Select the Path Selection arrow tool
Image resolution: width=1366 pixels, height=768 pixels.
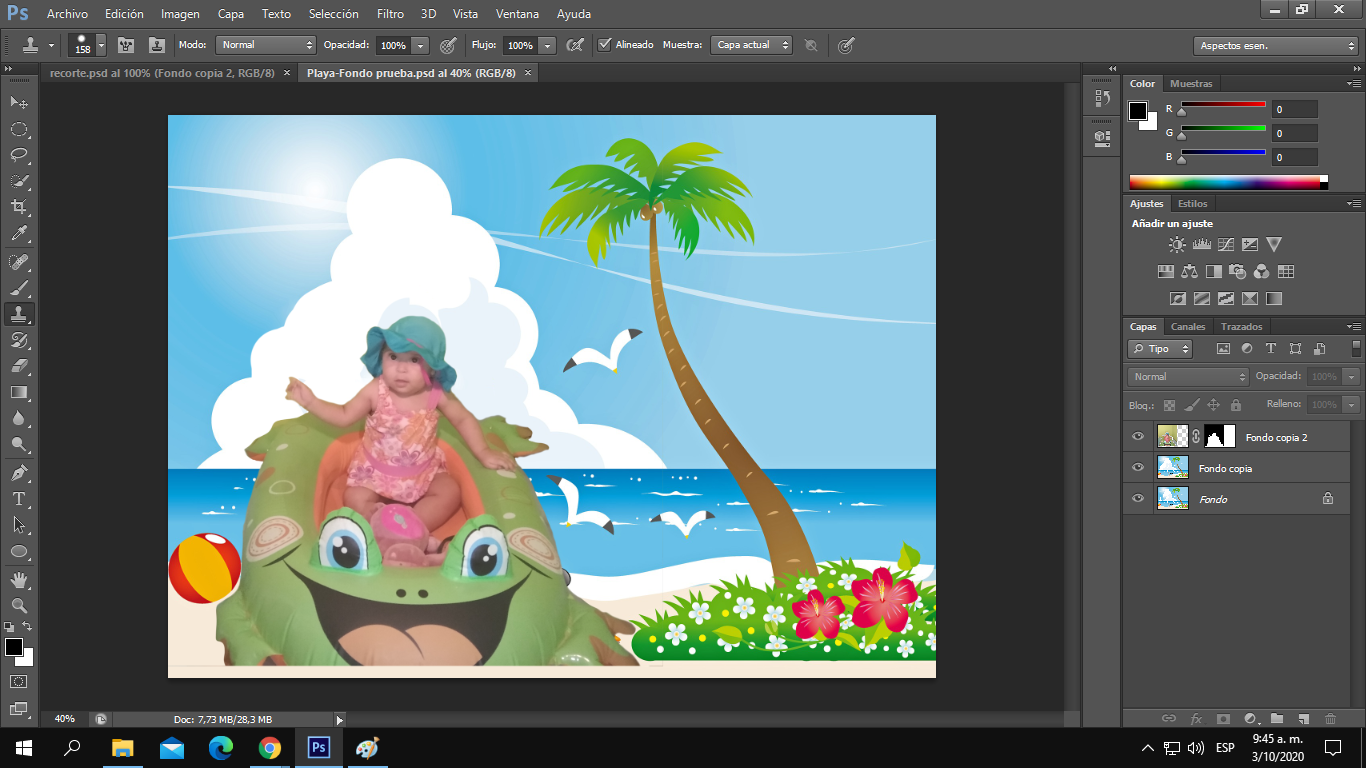pos(19,524)
